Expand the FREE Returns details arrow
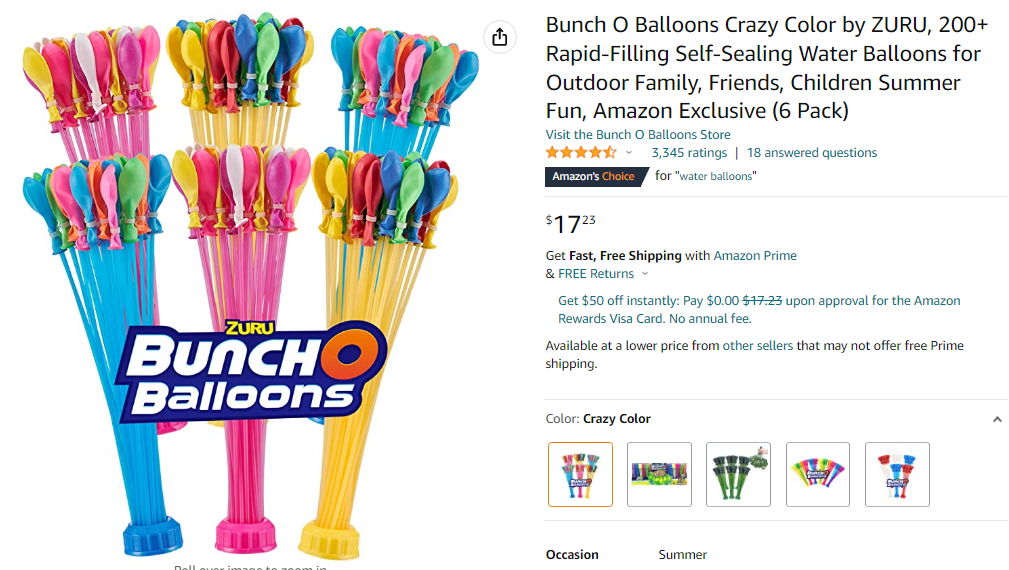The image size is (1009, 570). click(645, 274)
